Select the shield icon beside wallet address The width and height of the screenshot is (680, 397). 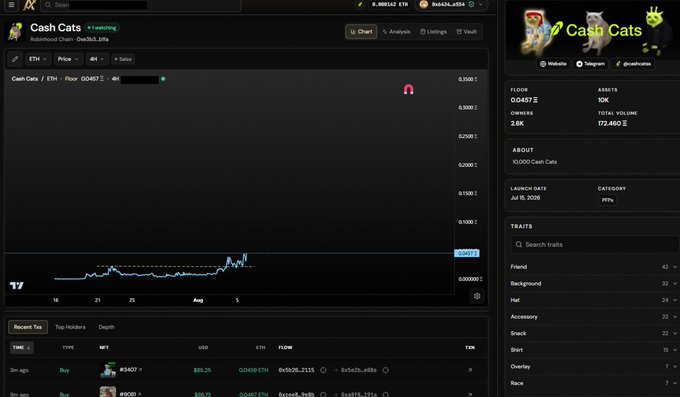[x=471, y=4]
